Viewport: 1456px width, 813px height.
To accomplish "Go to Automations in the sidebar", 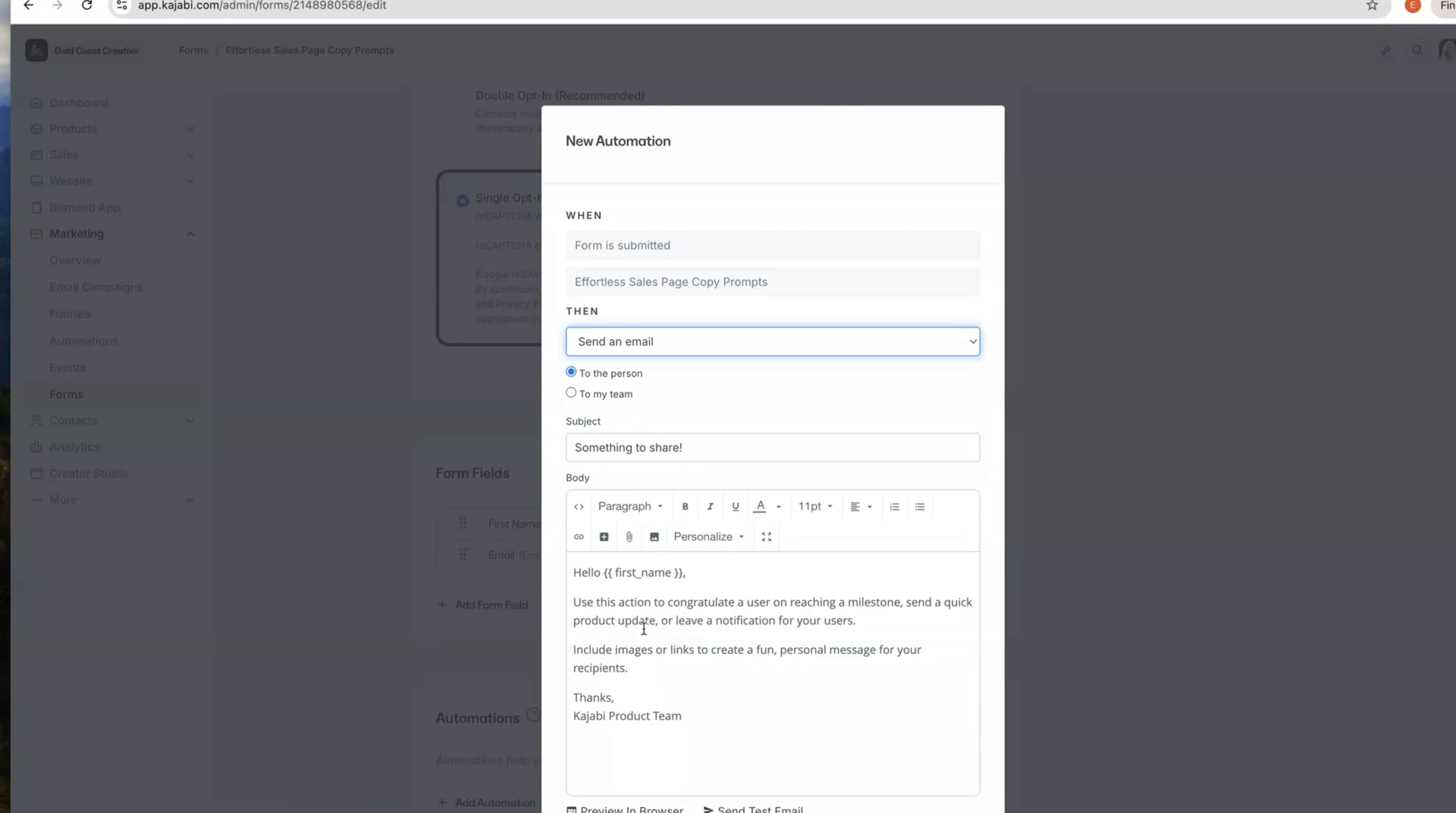I will [83, 341].
